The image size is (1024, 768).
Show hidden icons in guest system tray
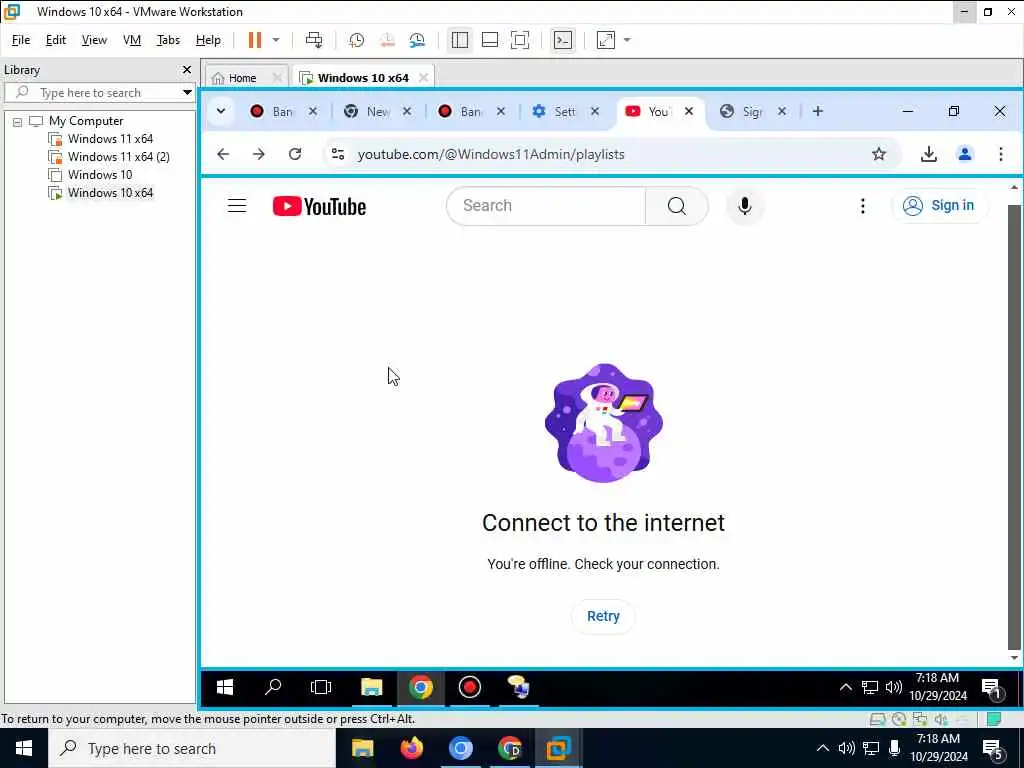845,687
